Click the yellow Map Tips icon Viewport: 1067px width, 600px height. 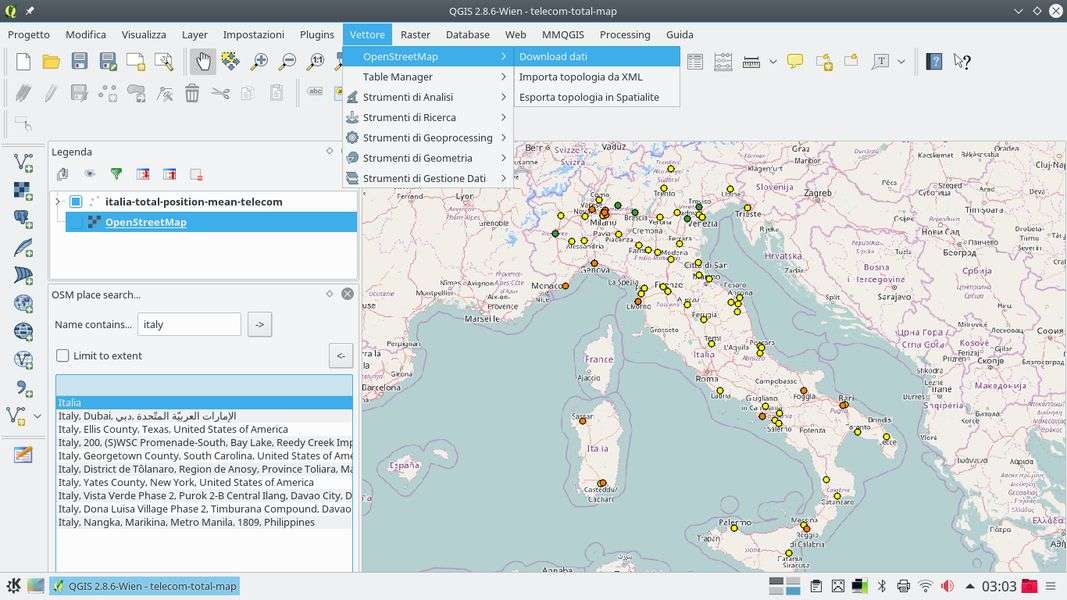point(795,62)
